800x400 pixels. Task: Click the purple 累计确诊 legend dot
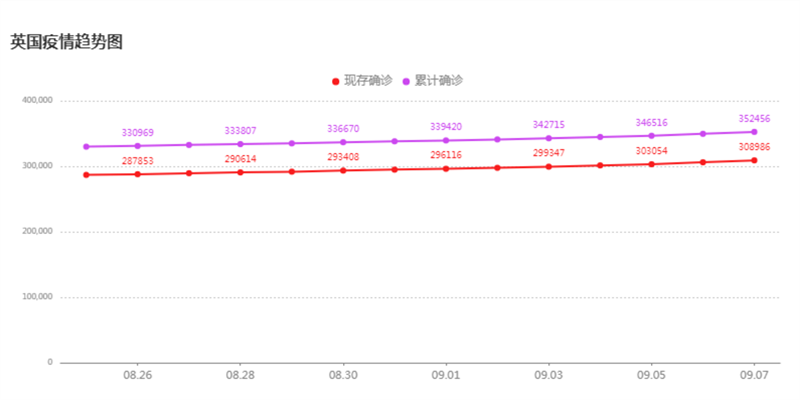point(406,81)
